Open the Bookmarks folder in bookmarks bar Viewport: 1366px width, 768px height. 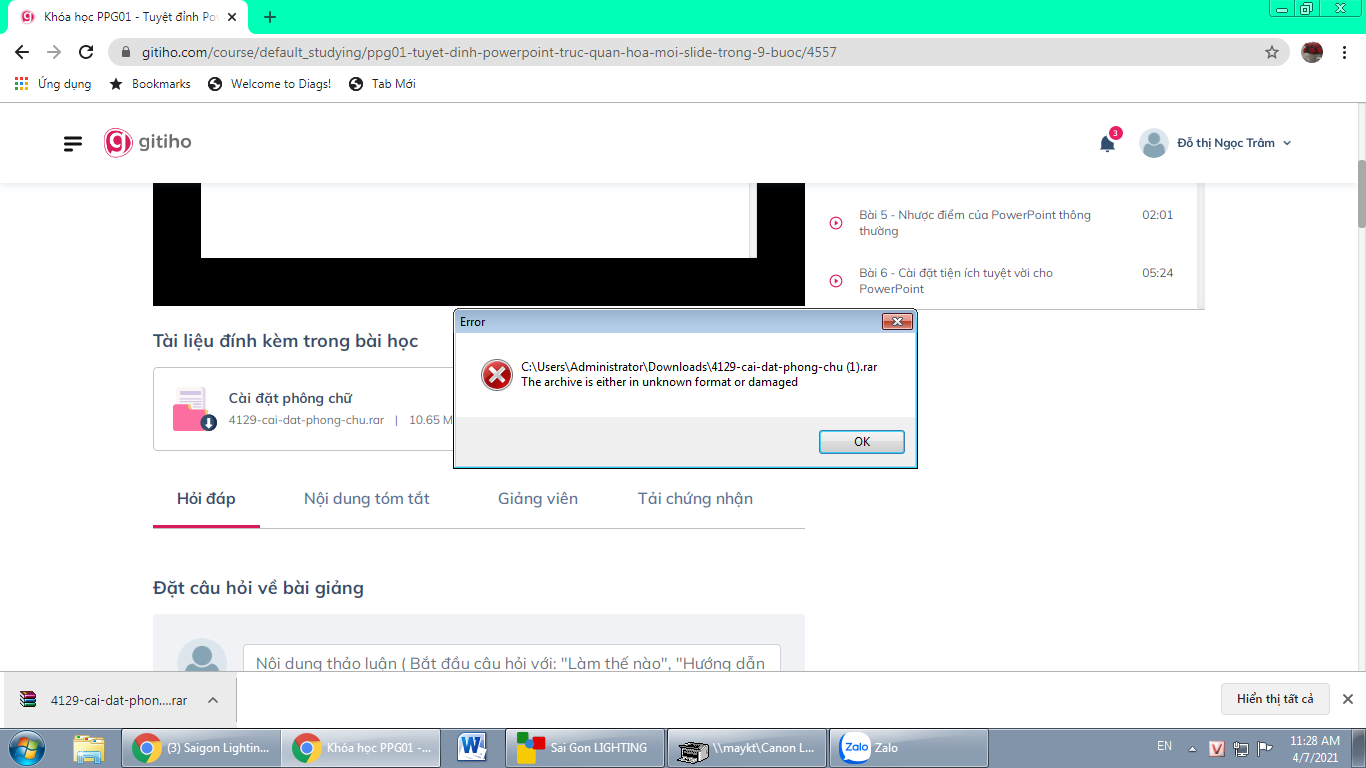(150, 84)
